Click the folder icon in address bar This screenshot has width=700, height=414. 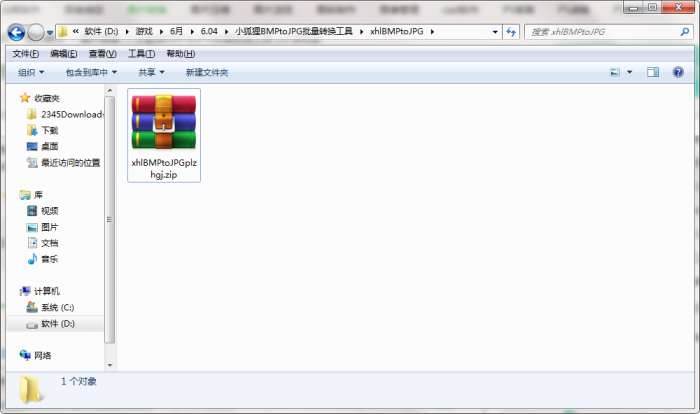(63, 32)
